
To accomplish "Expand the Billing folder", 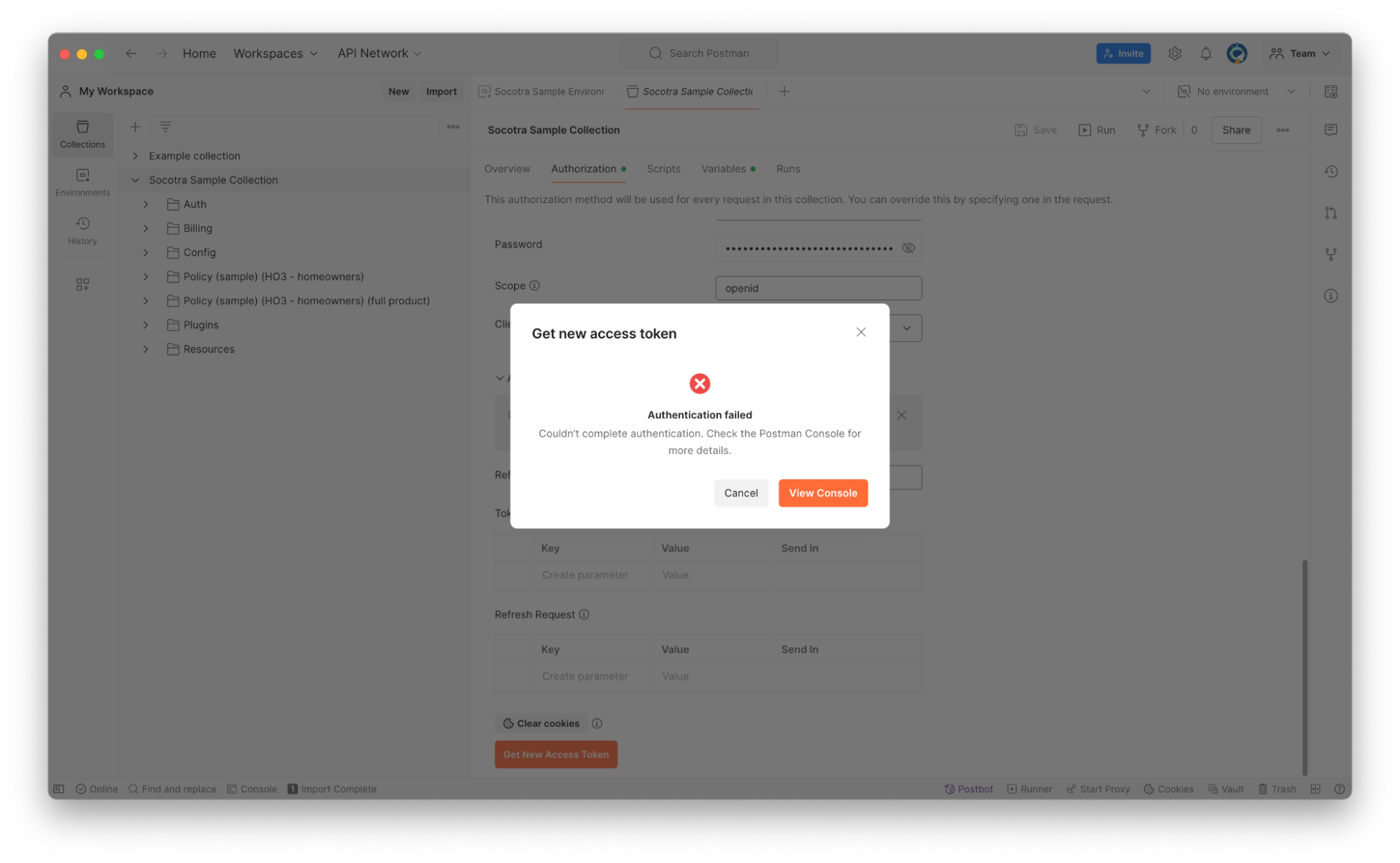I will point(146,228).
